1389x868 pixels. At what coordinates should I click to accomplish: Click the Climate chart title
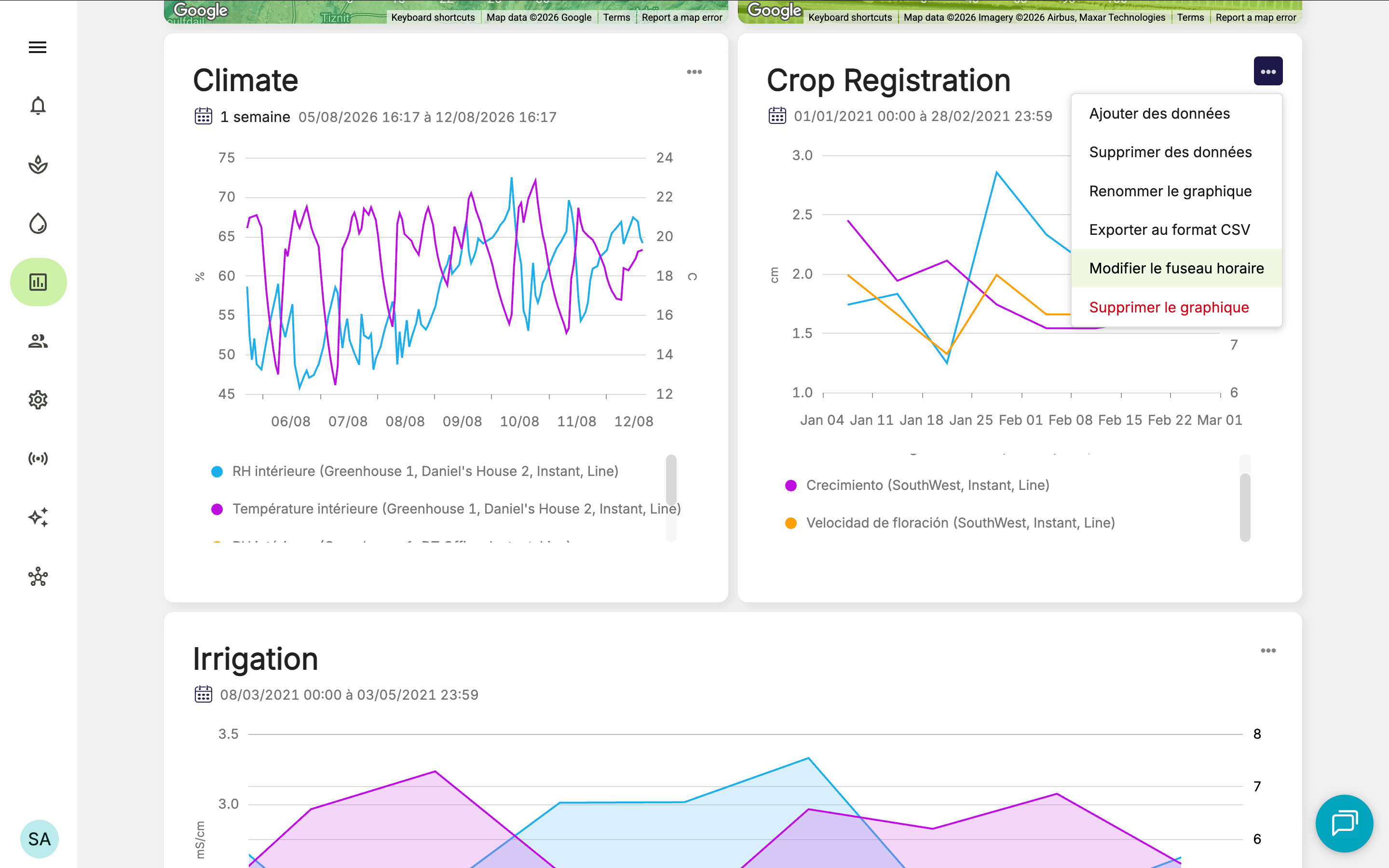coord(245,80)
